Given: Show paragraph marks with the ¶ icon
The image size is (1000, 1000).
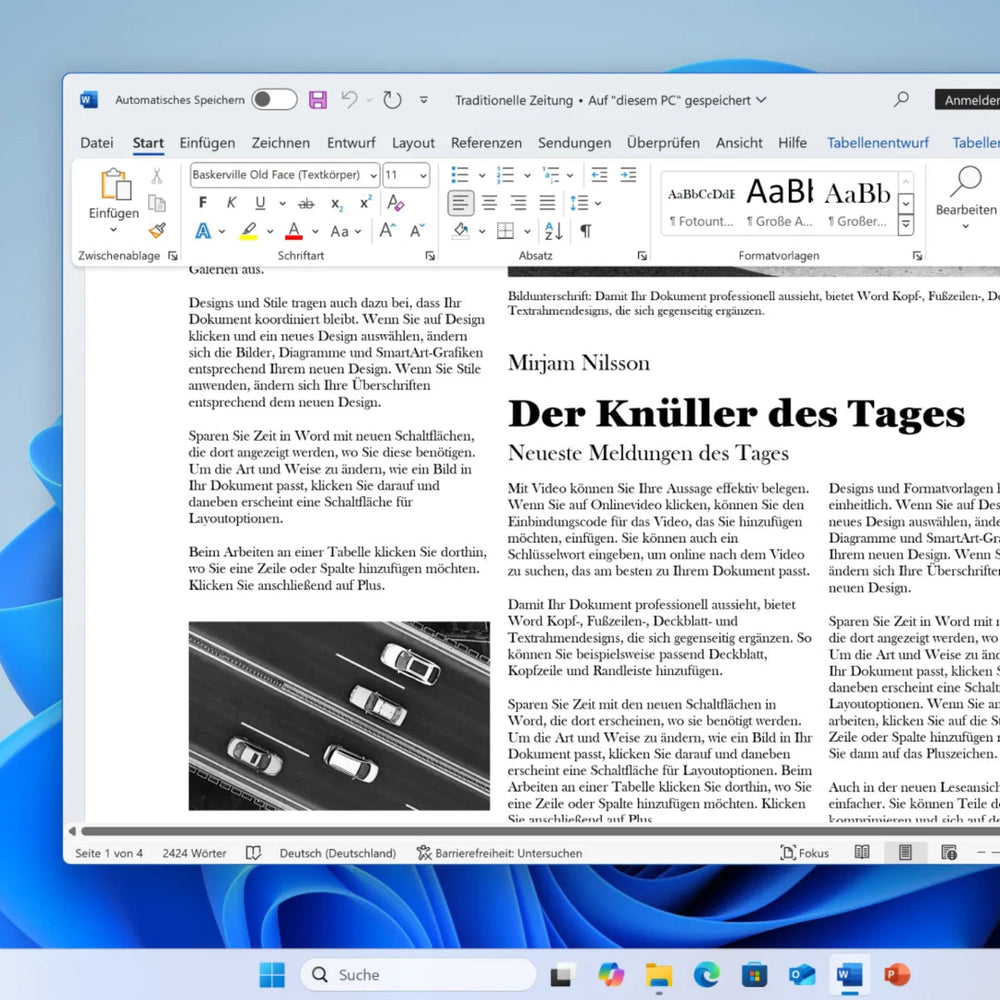Looking at the screenshot, I should [586, 231].
